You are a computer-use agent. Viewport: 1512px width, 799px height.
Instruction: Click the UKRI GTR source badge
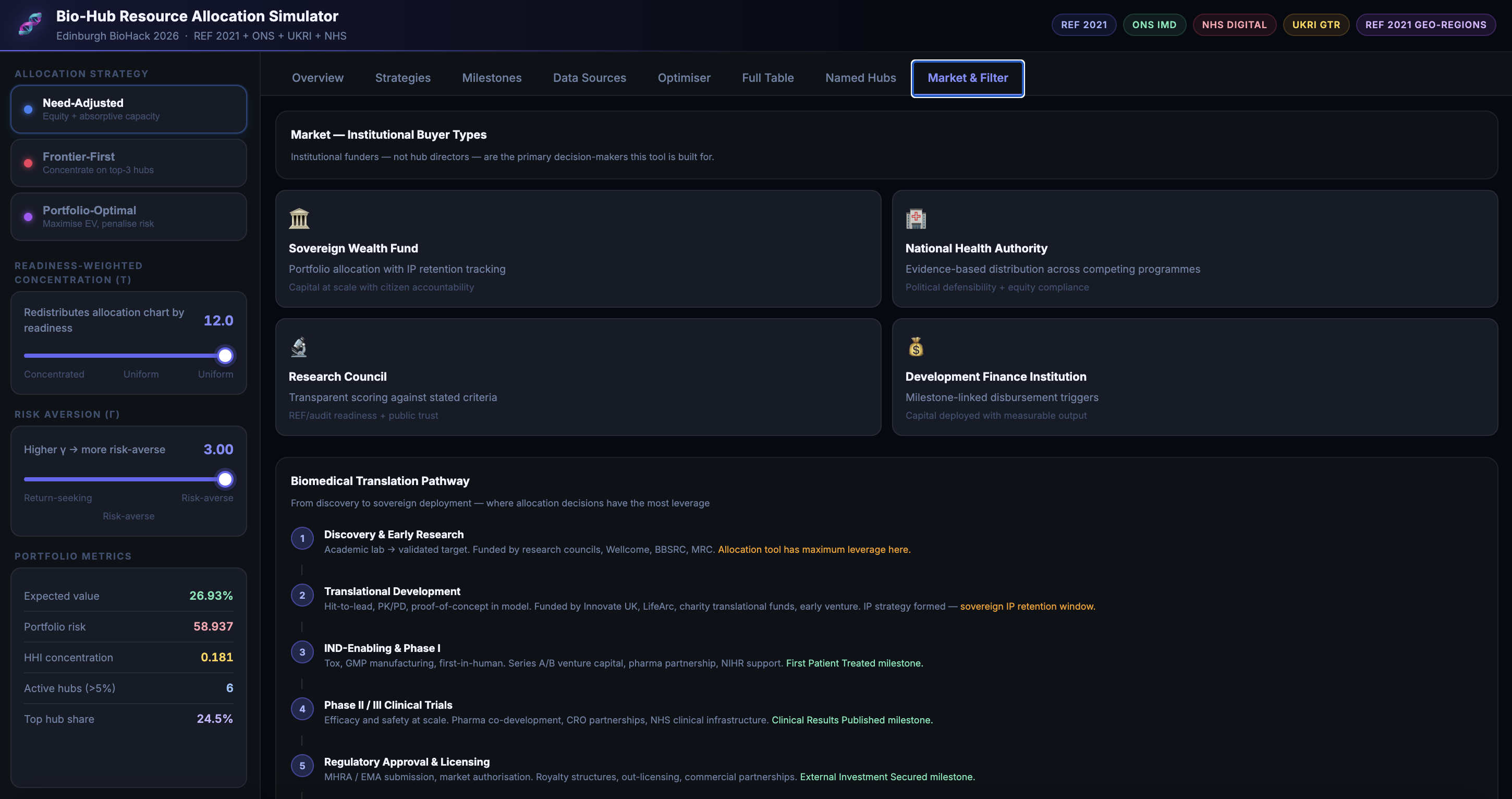coord(1315,25)
